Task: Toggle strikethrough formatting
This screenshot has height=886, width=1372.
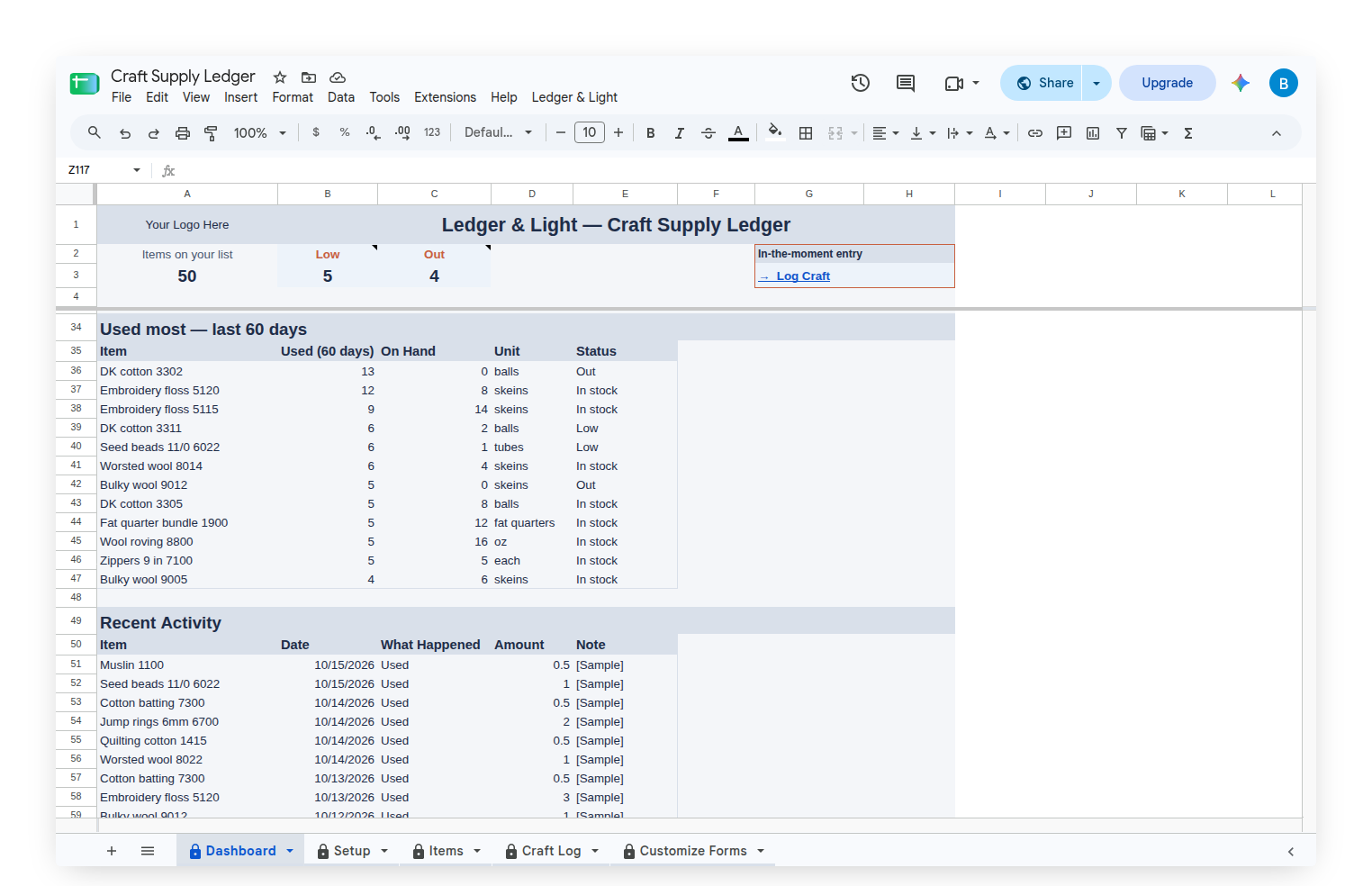Action: pos(709,133)
